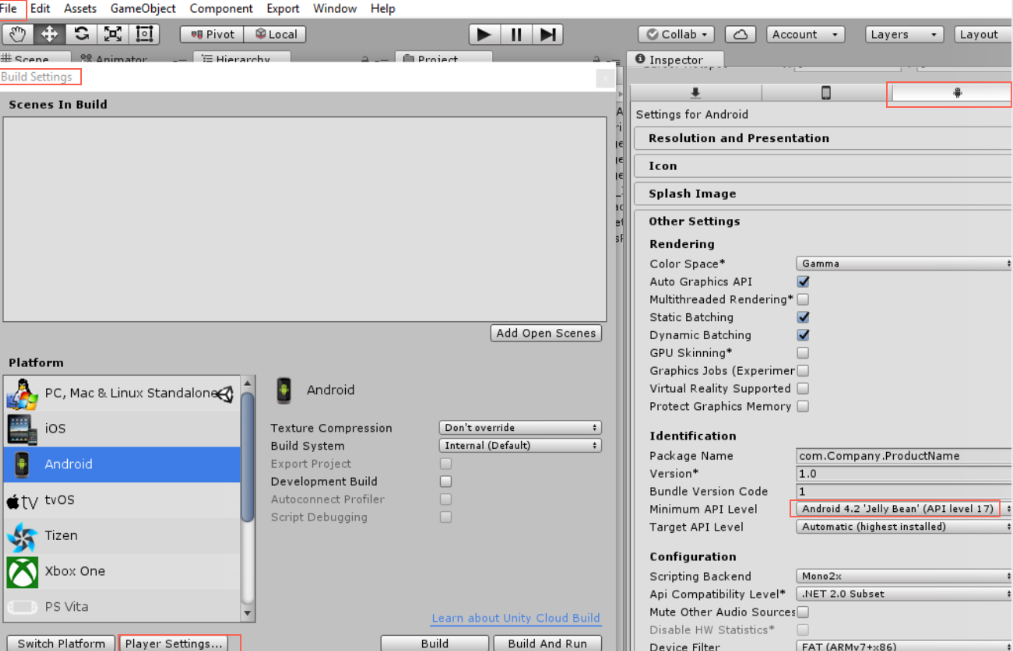1013x651 pixels.
Task: Open Player Settings
Action: coord(173,644)
